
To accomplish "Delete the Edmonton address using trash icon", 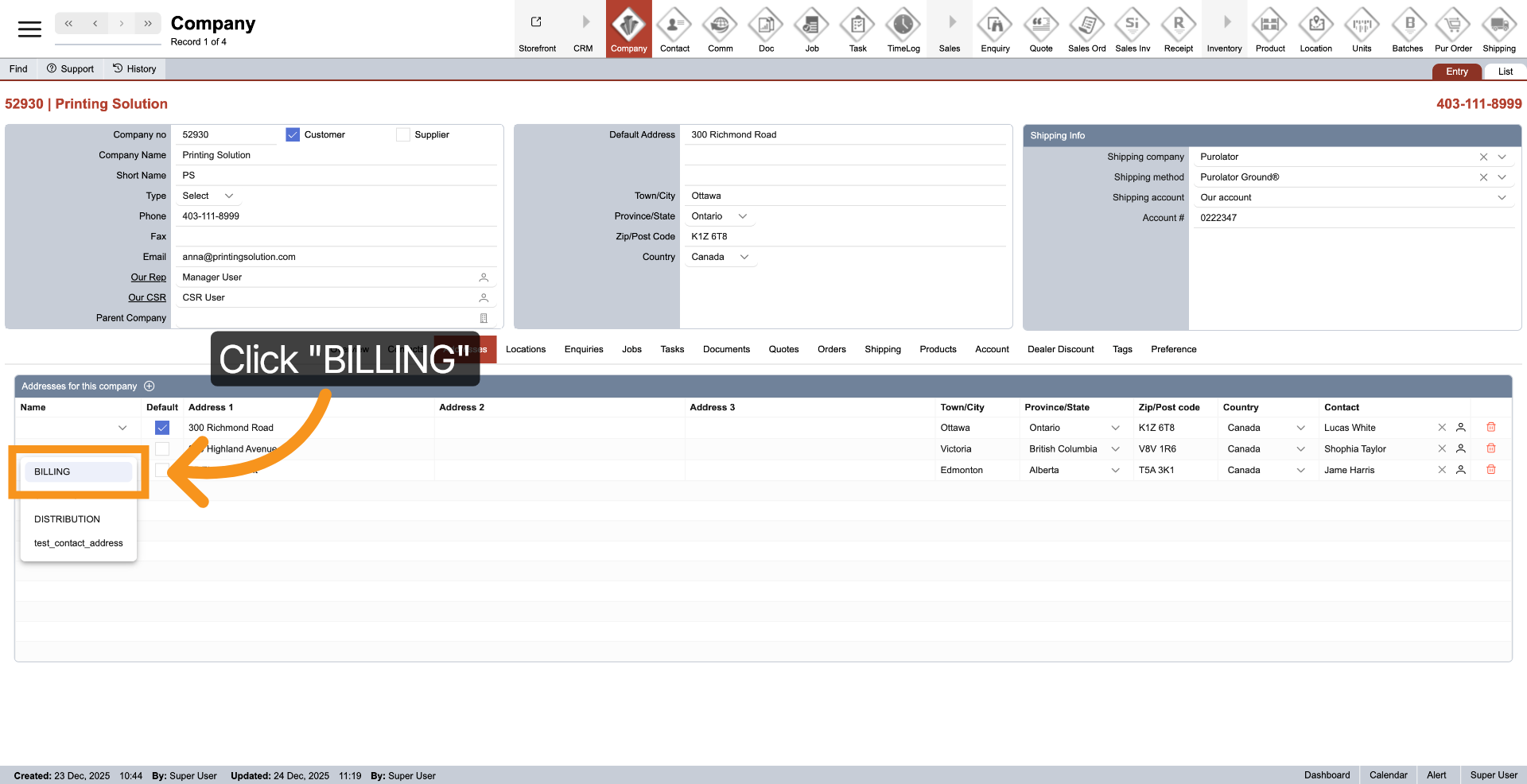I will (x=1491, y=470).
